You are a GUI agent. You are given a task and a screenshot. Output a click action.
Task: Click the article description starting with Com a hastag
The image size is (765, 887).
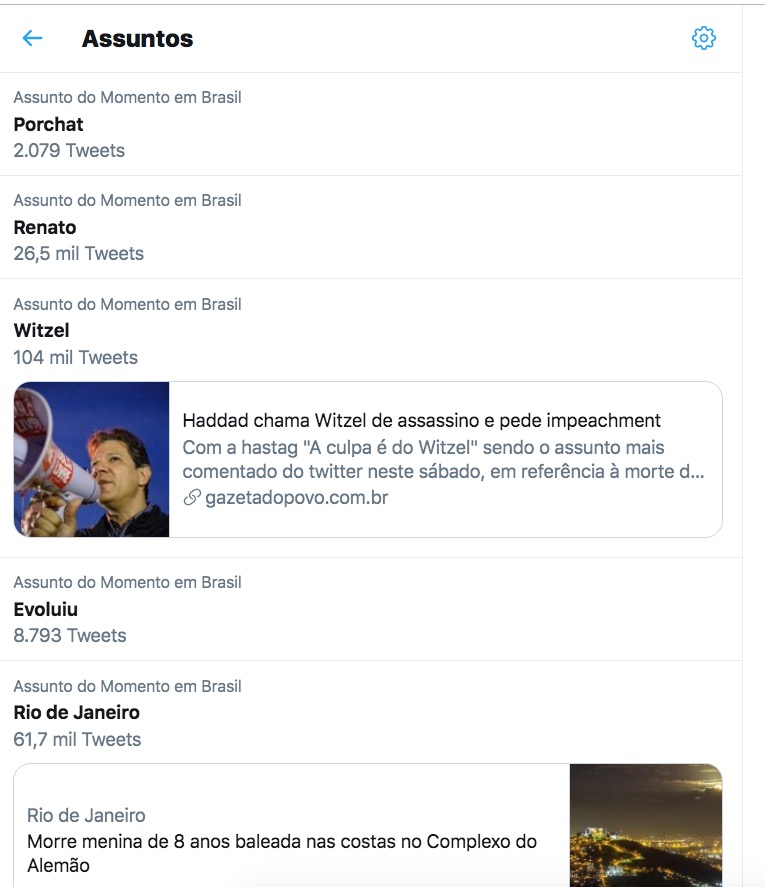[x=443, y=459]
